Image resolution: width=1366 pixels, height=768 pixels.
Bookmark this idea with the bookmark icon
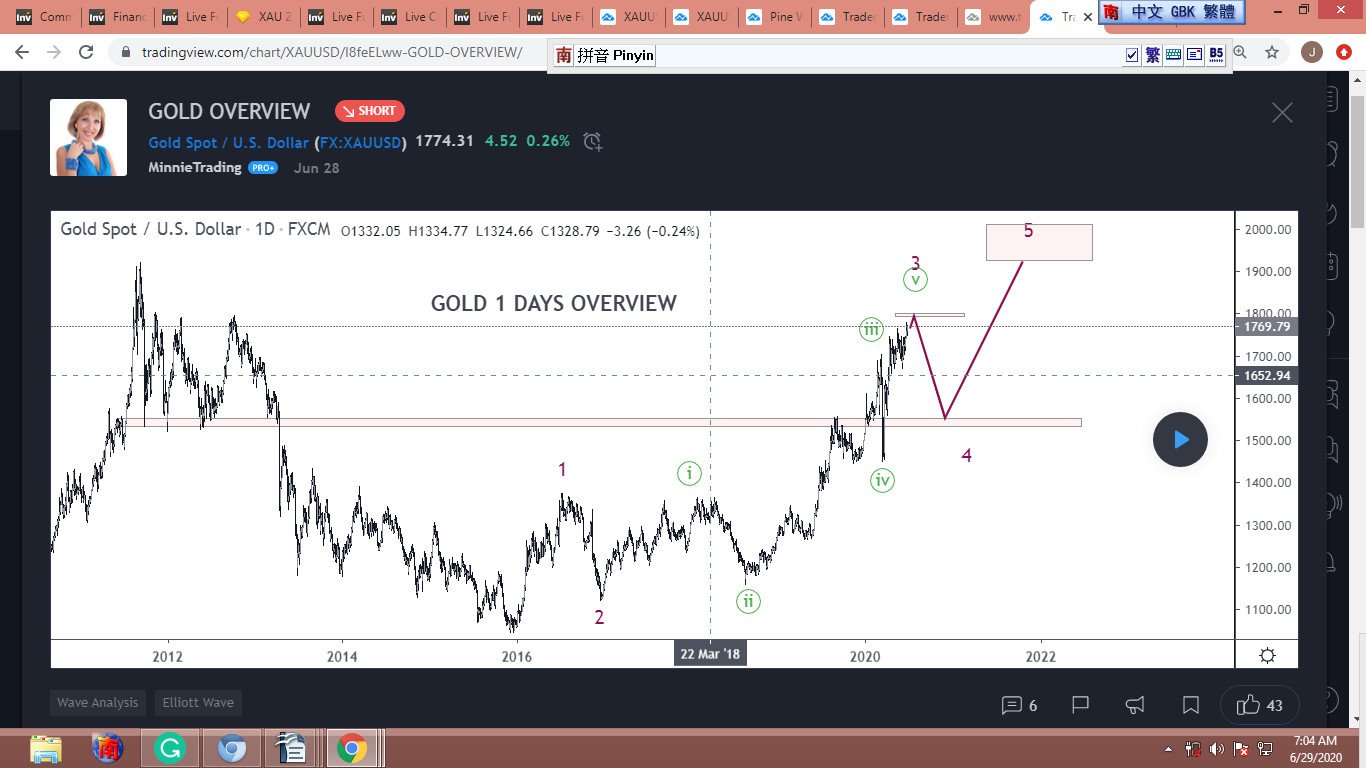[1190, 705]
